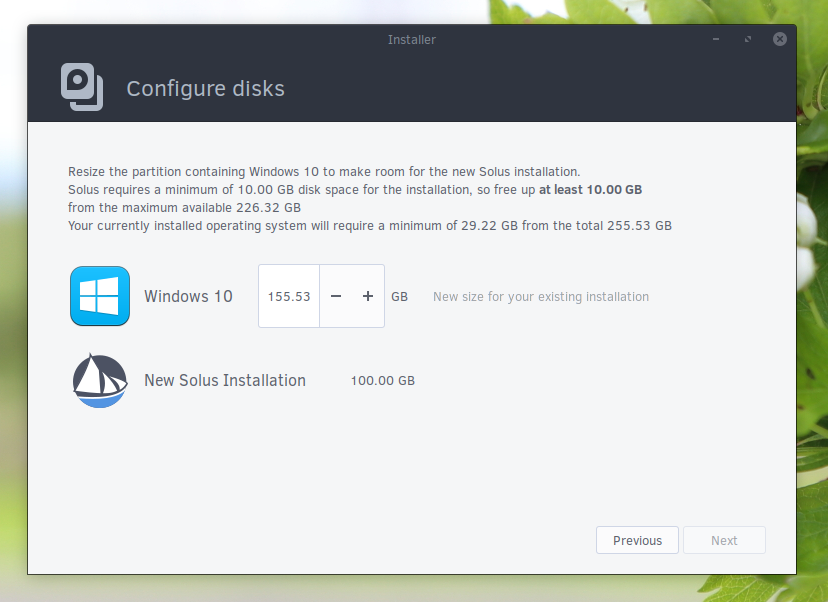Decrease Windows partition size with minus
Image resolution: width=828 pixels, height=602 pixels.
(x=336, y=296)
